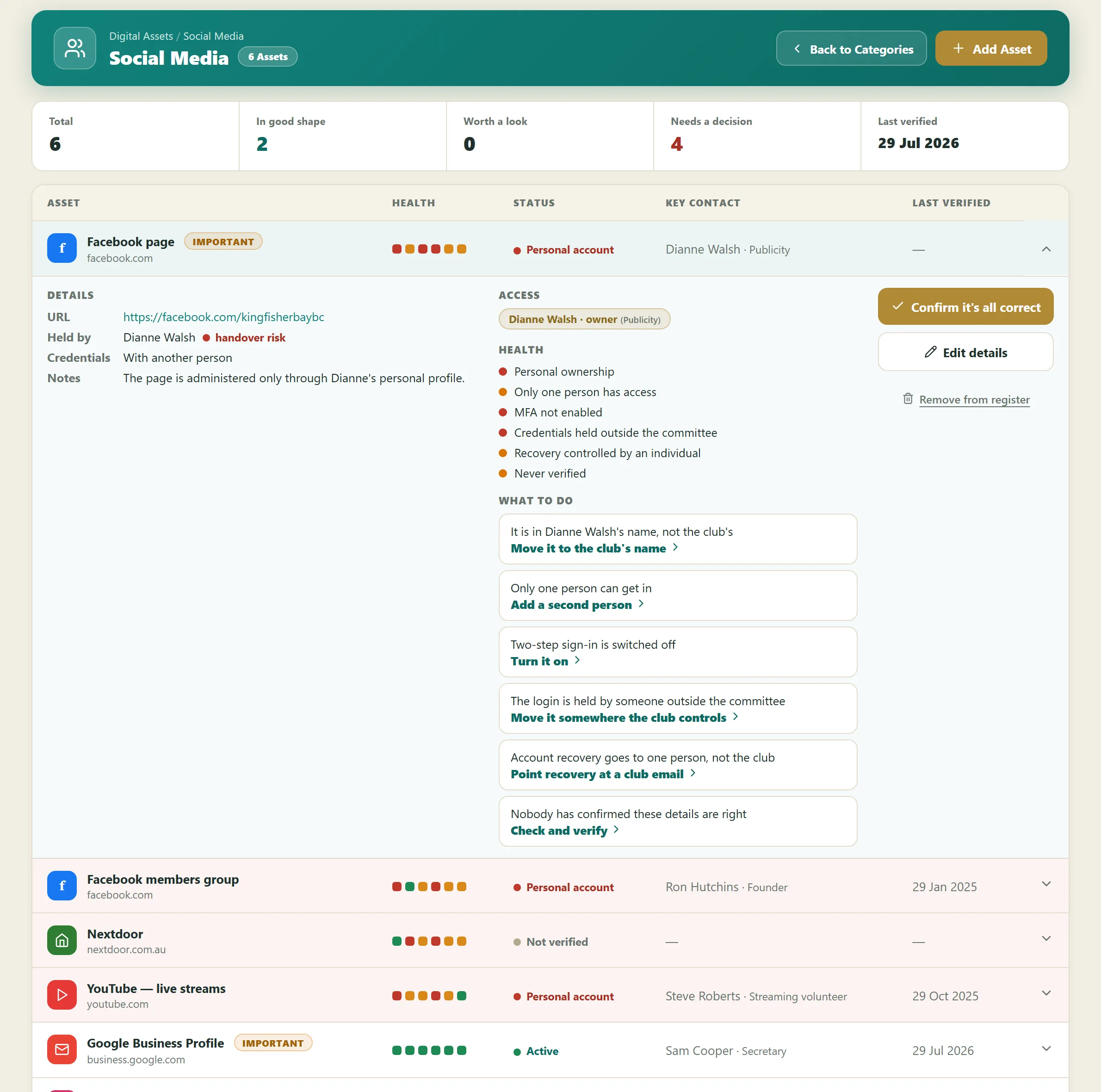The width and height of the screenshot is (1101, 1092).
Task: Open the kingfisherbaybc Facebook URL
Action: coord(223,317)
